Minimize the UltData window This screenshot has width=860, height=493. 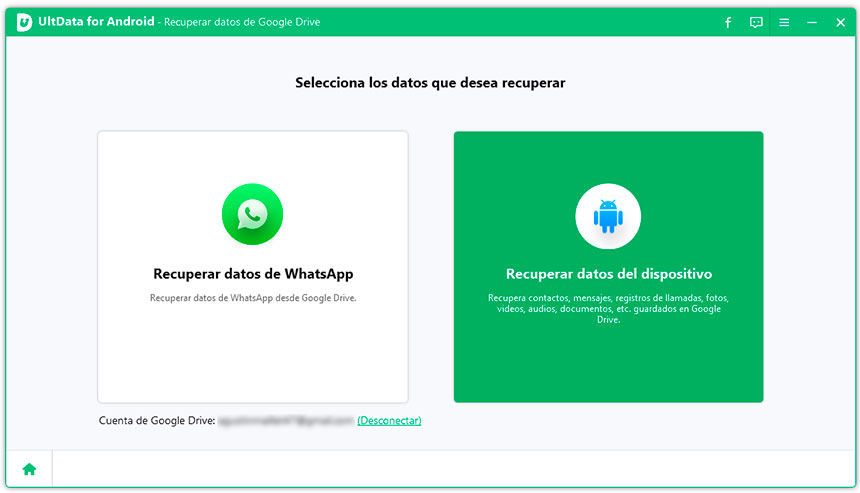(x=812, y=22)
